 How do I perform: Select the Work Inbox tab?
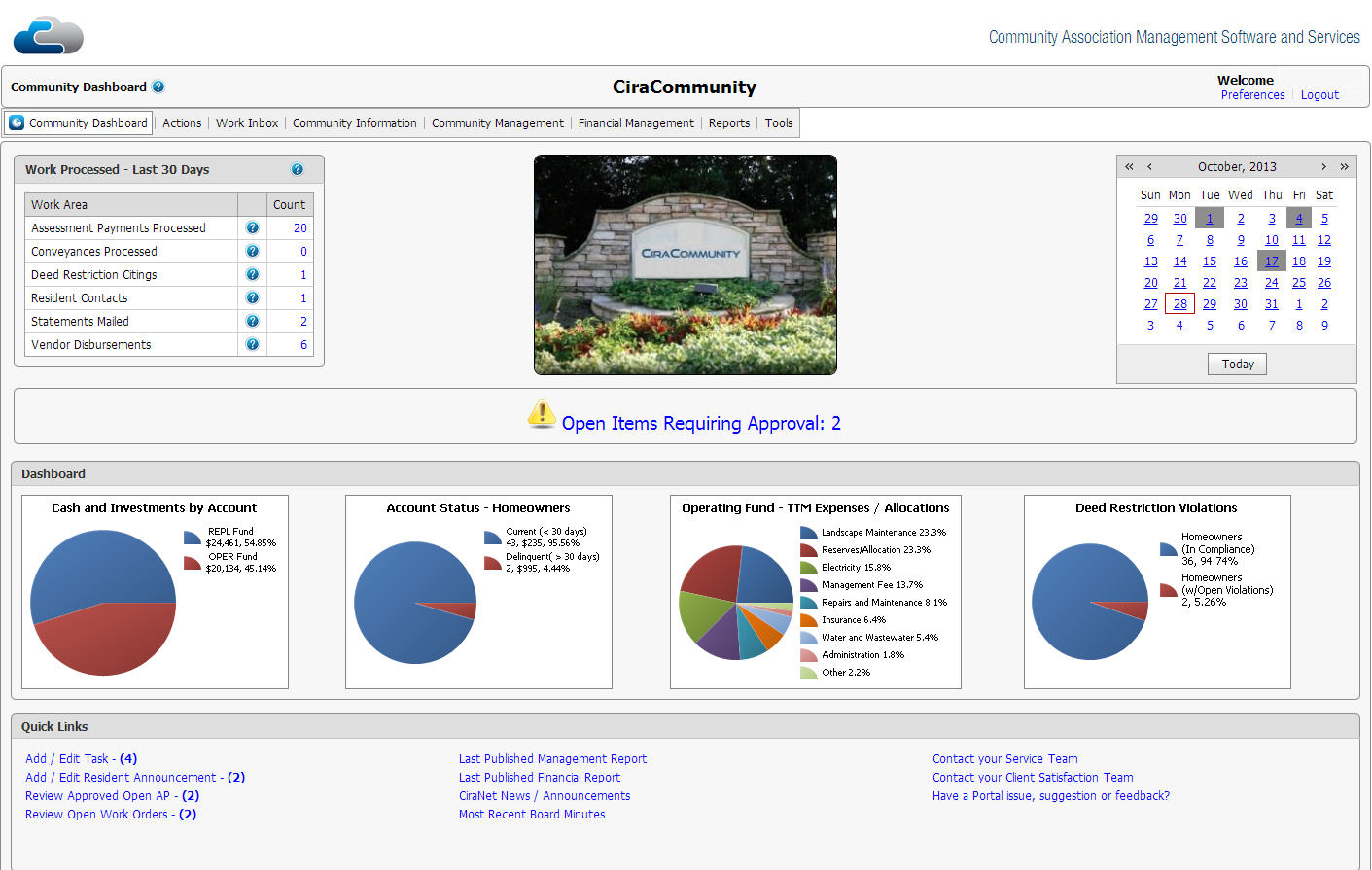coord(247,122)
